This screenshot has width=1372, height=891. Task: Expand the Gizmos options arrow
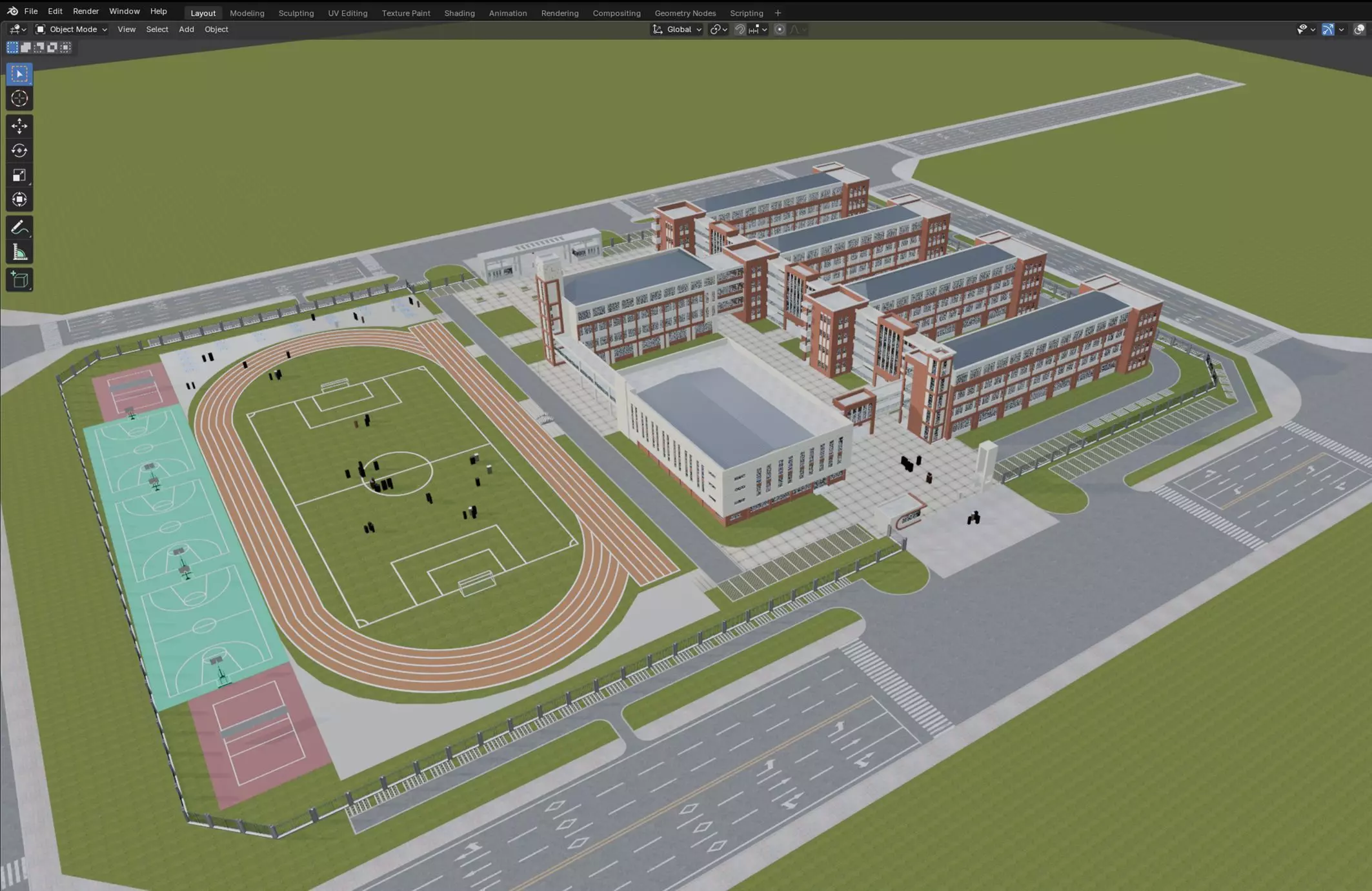(x=1341, y=29)
